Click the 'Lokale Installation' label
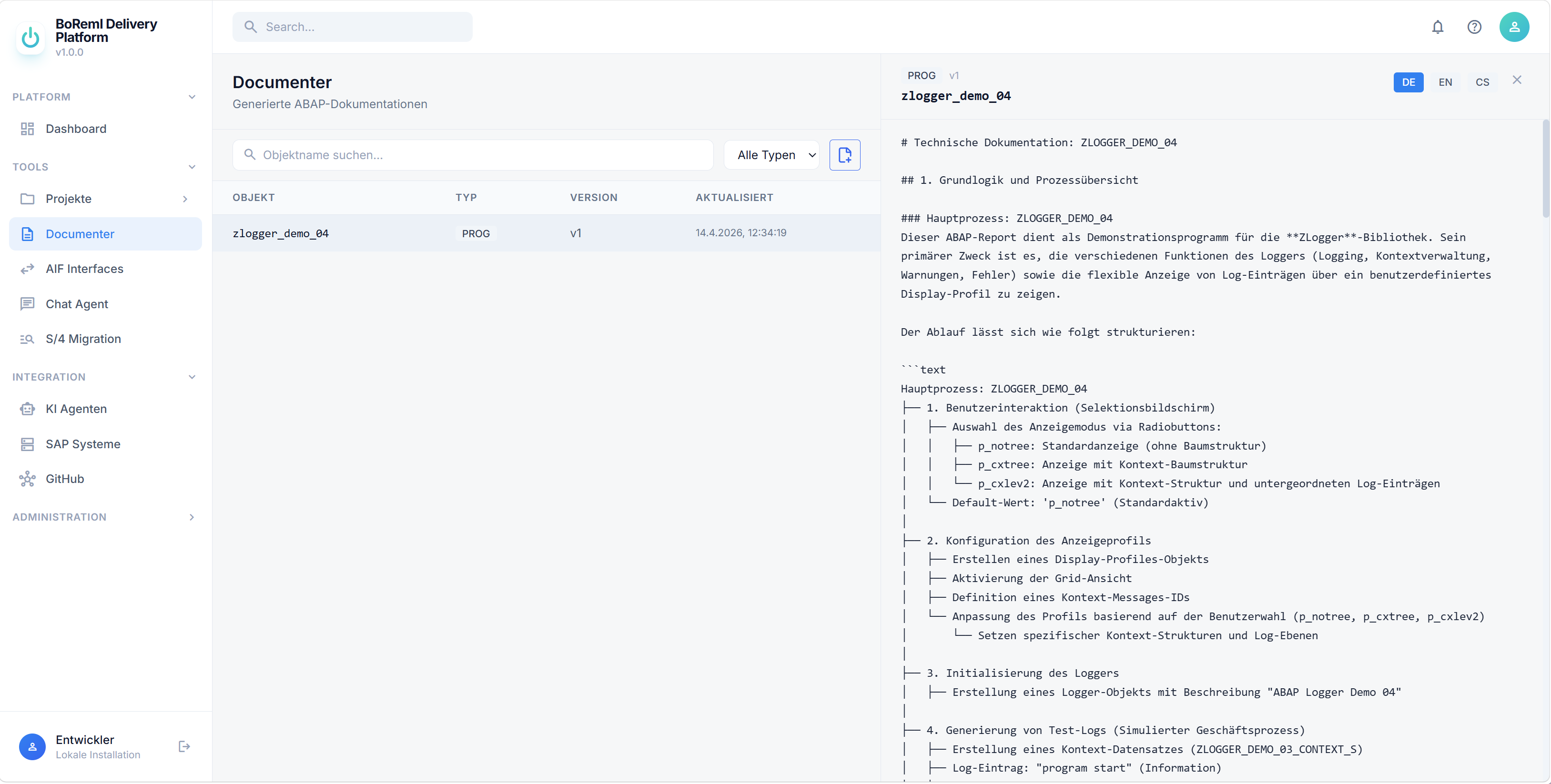 (98, 755)
